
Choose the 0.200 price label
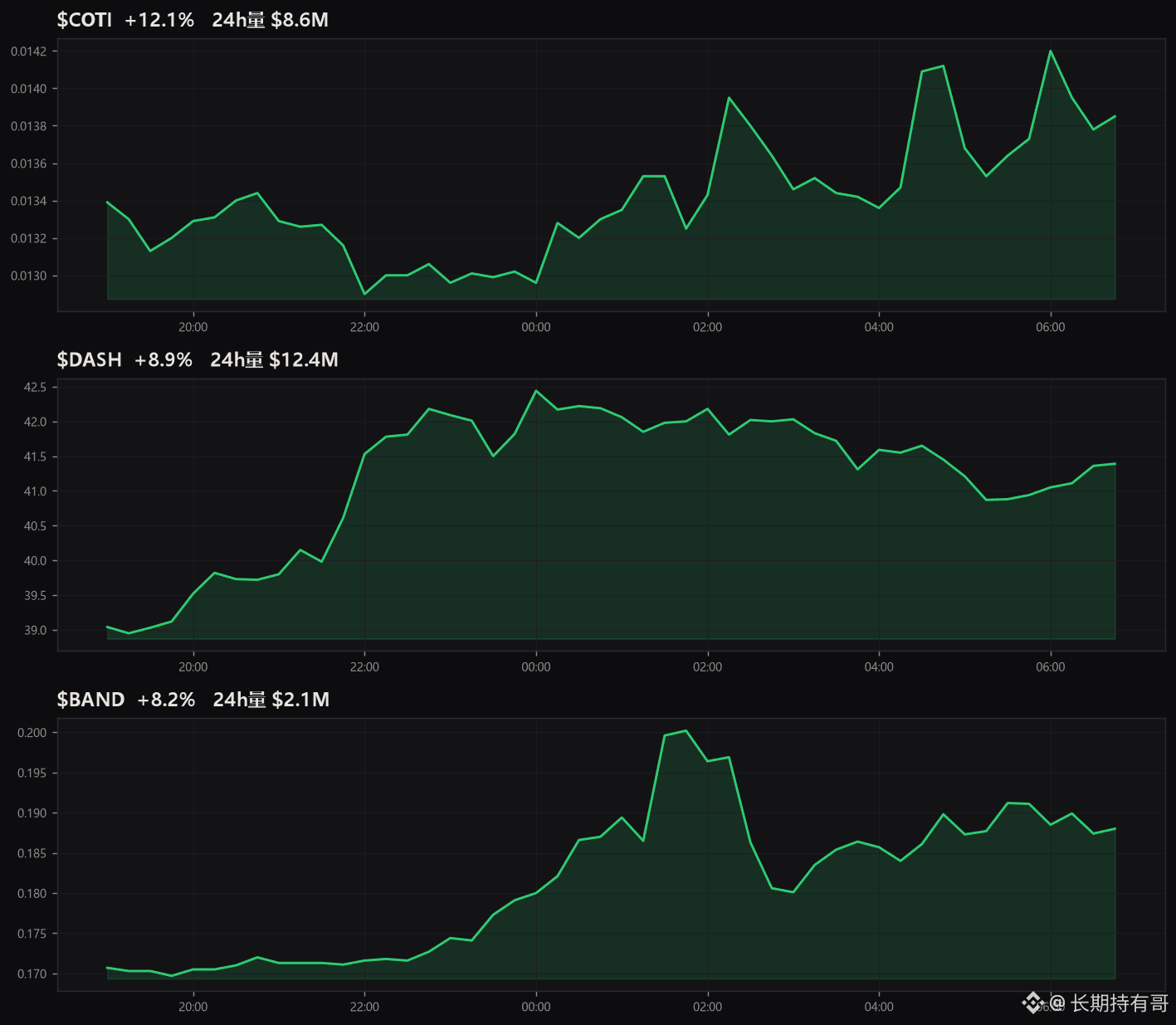tap(32, 733)
